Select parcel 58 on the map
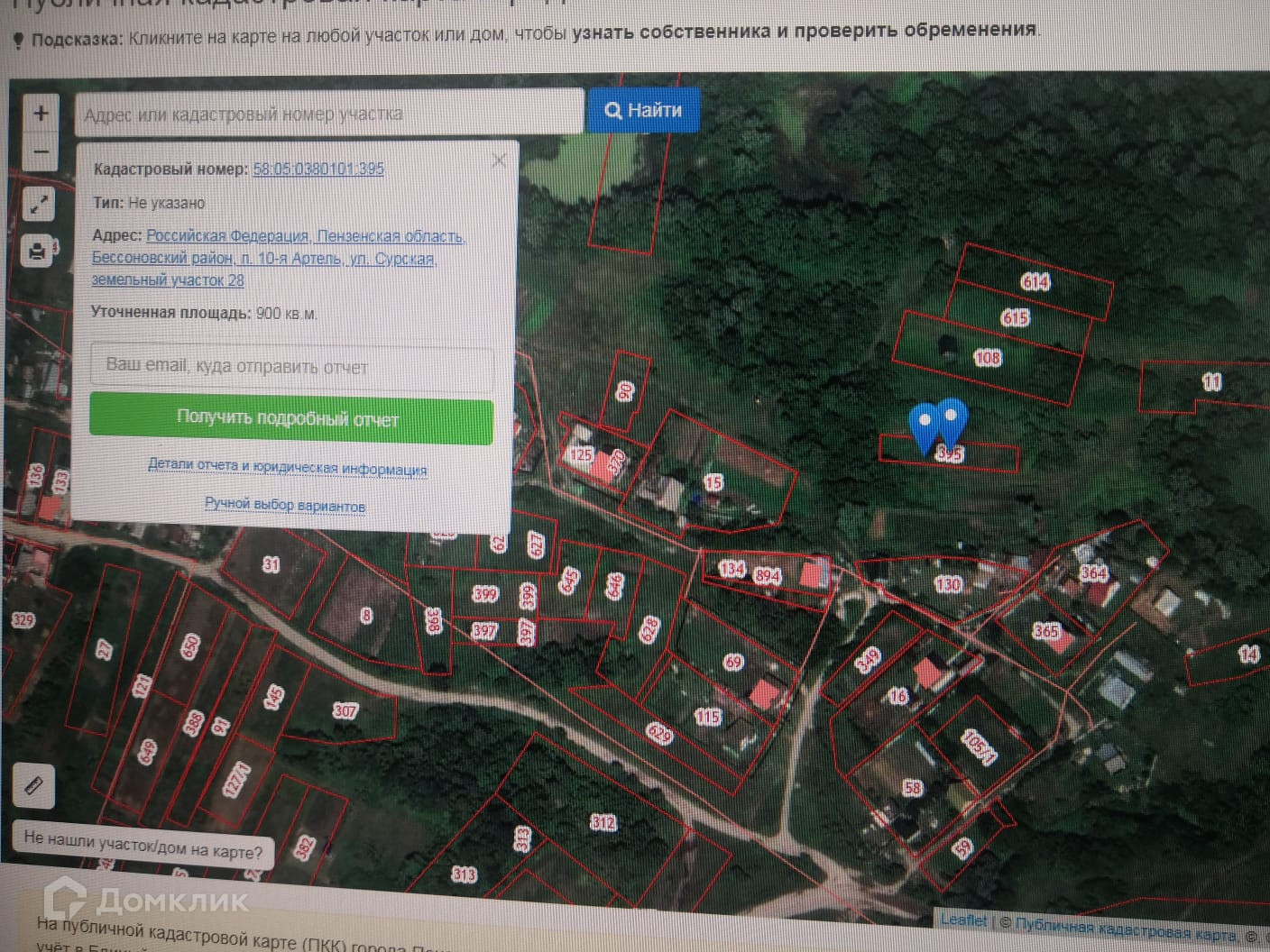The image size is (1270, 952). [x=913, y=788]
